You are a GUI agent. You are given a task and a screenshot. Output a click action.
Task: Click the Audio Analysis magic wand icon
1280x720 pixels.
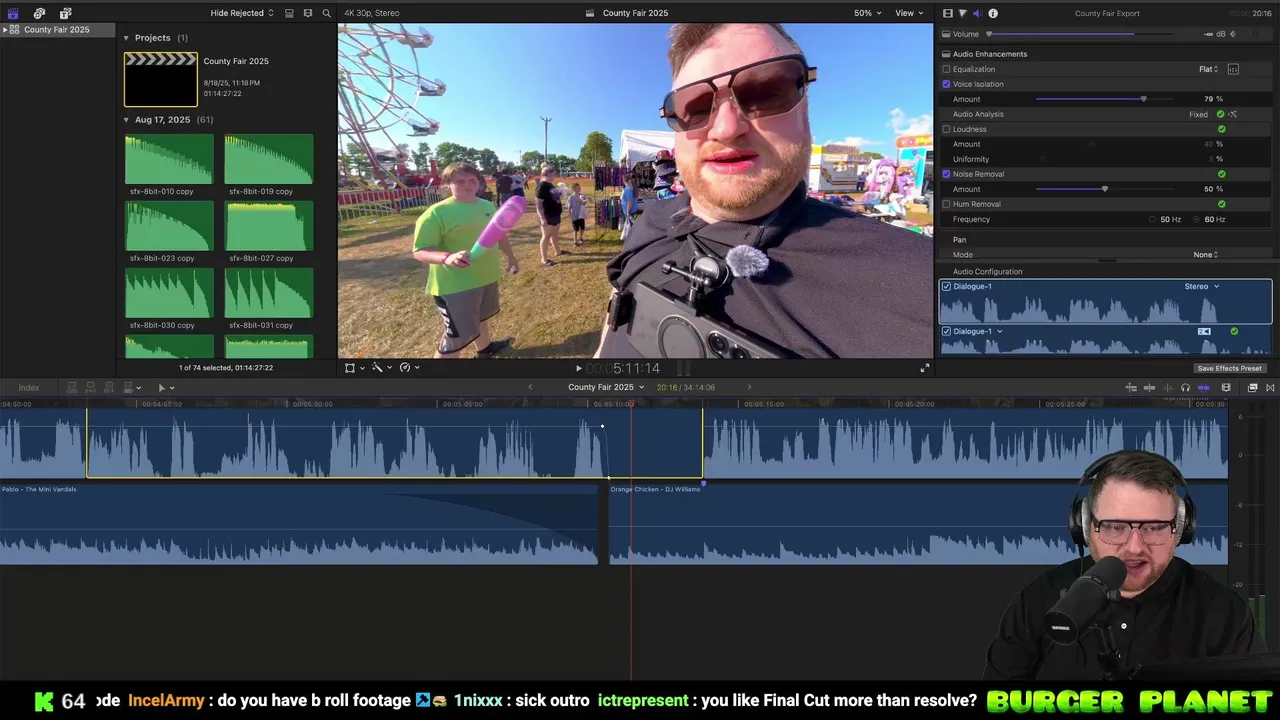click(1233, 114)
